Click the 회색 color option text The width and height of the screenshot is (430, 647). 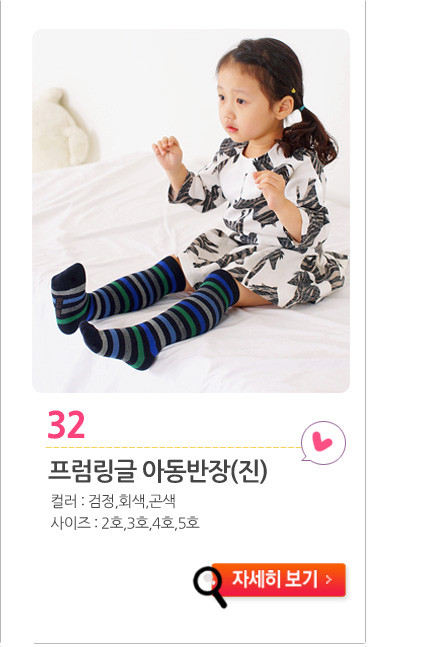131,502
